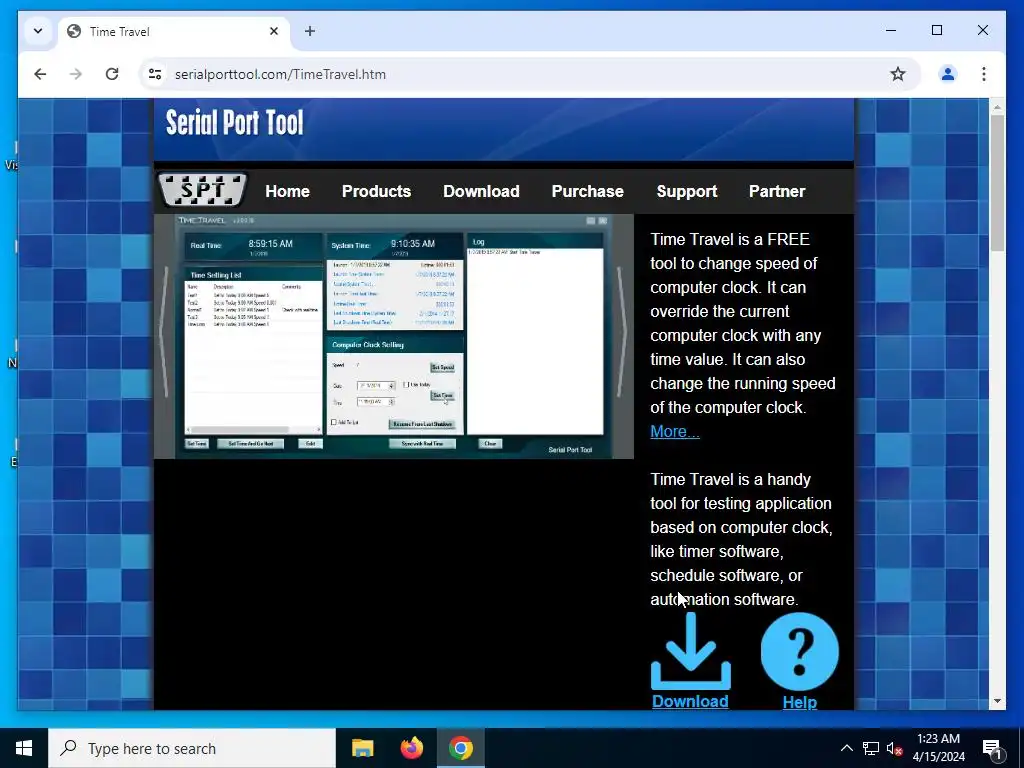This screenshot has width=1024, height=768.
Task: Click the Serial Port Tool header title
Action: 234,122
